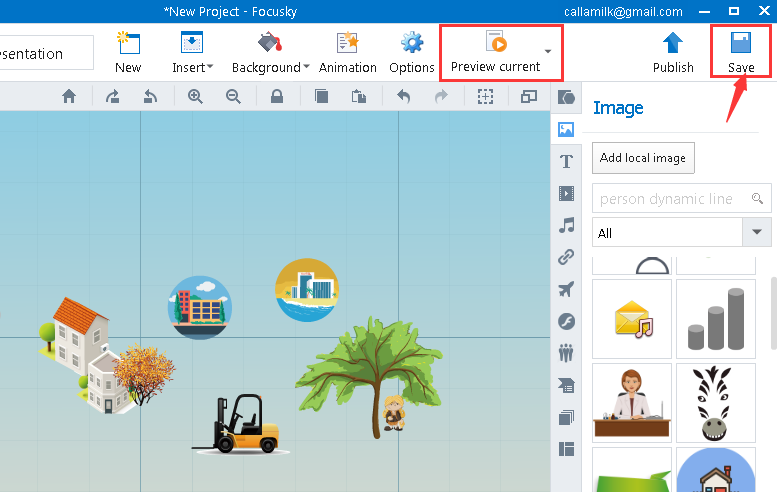This screenshot has height=492, width=777.
Task: Click the overlapping windows icon in canvas toolbar
Action: [529, 96]
